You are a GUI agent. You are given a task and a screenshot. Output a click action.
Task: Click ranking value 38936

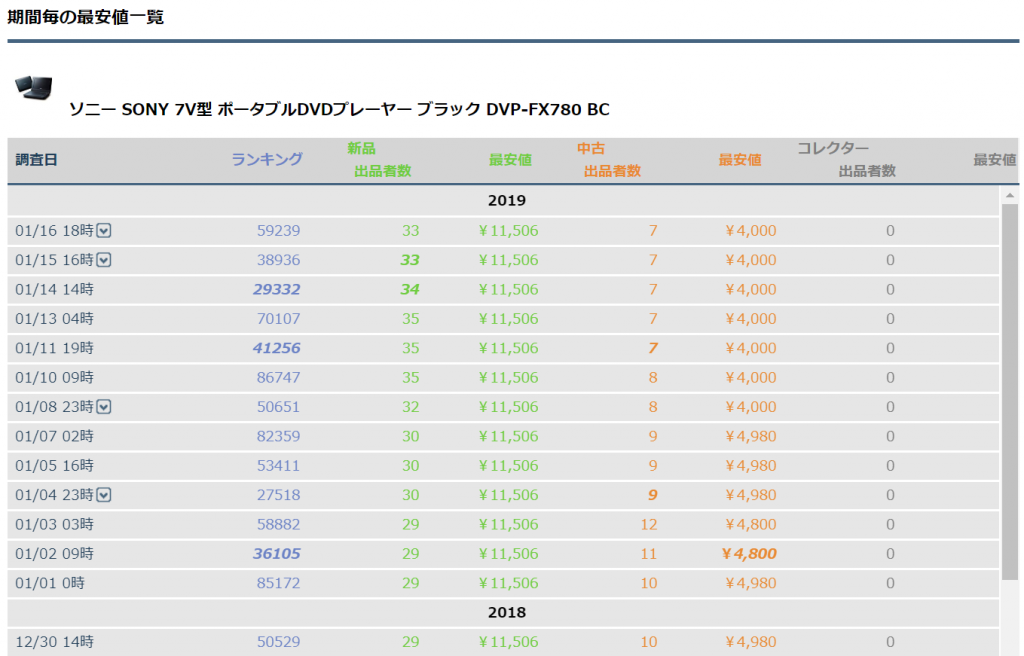click(278, 260)
